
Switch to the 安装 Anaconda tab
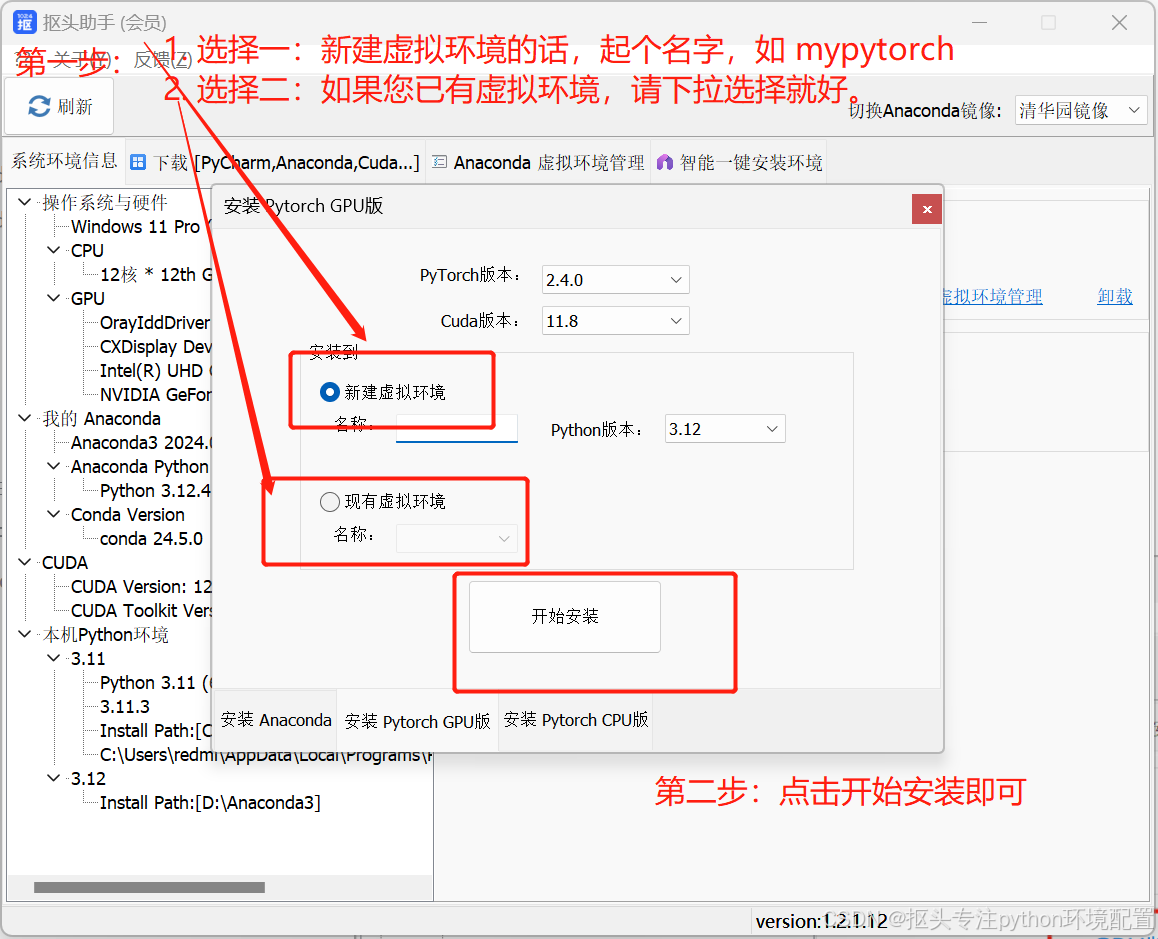275,720
